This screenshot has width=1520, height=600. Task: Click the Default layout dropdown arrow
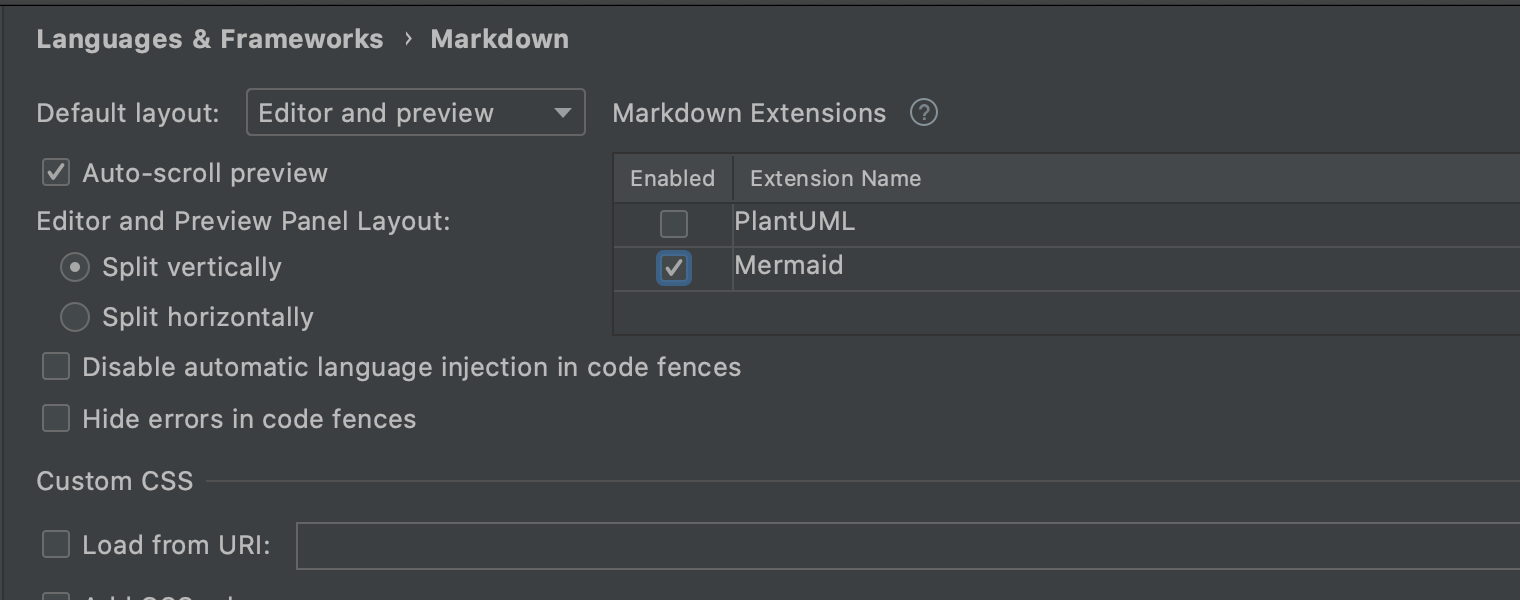(563, 113)
